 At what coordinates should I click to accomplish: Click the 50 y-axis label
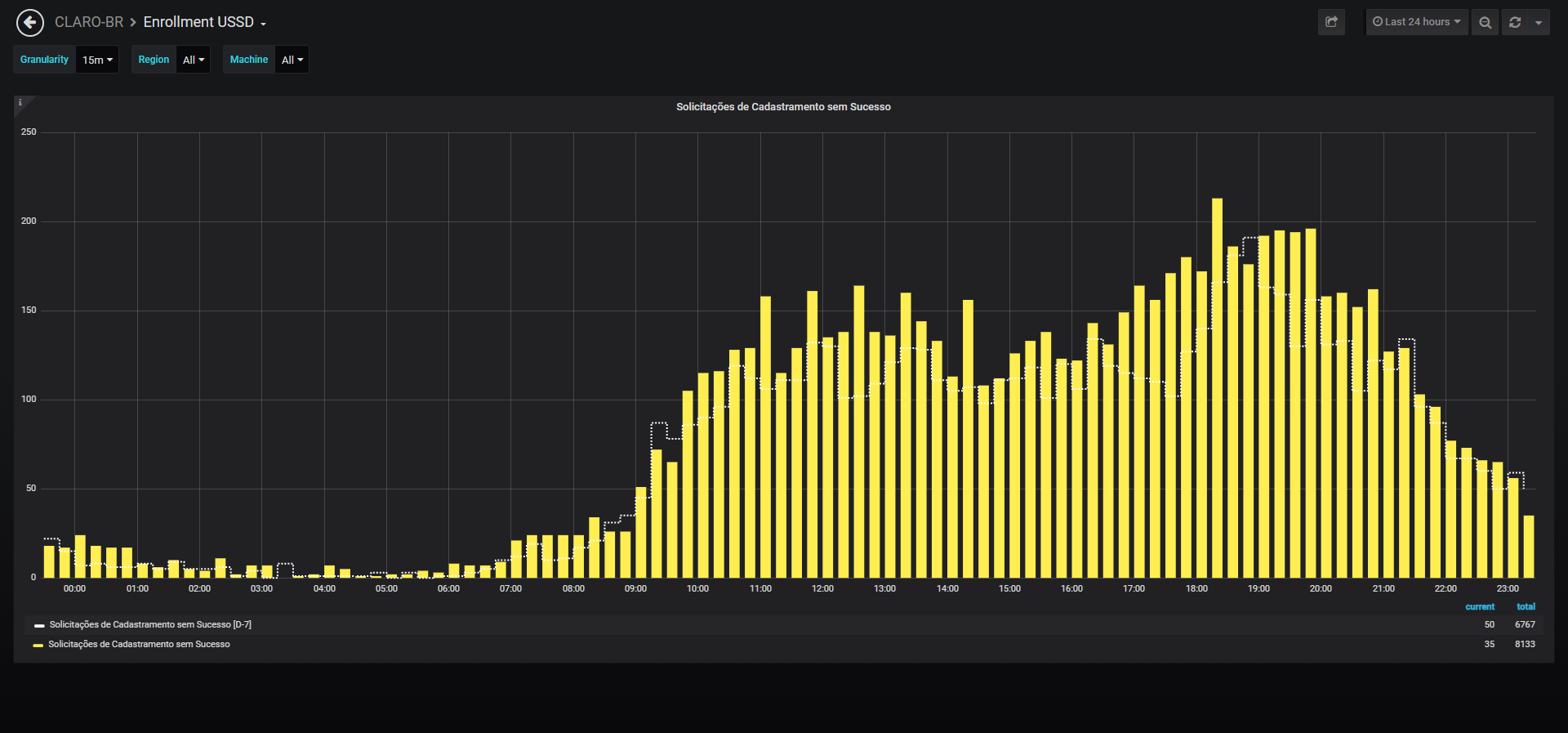click(x=31, y=488)
